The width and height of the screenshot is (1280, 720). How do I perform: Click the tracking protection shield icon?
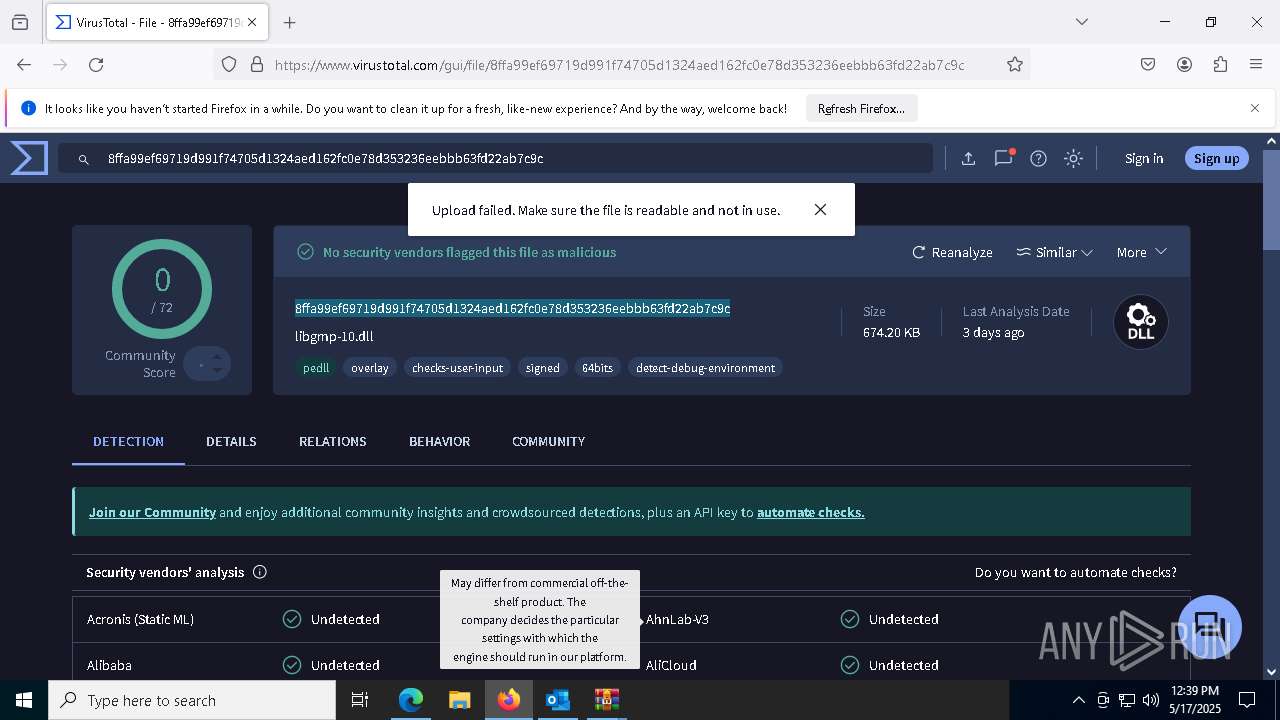[x=229, y=64]
